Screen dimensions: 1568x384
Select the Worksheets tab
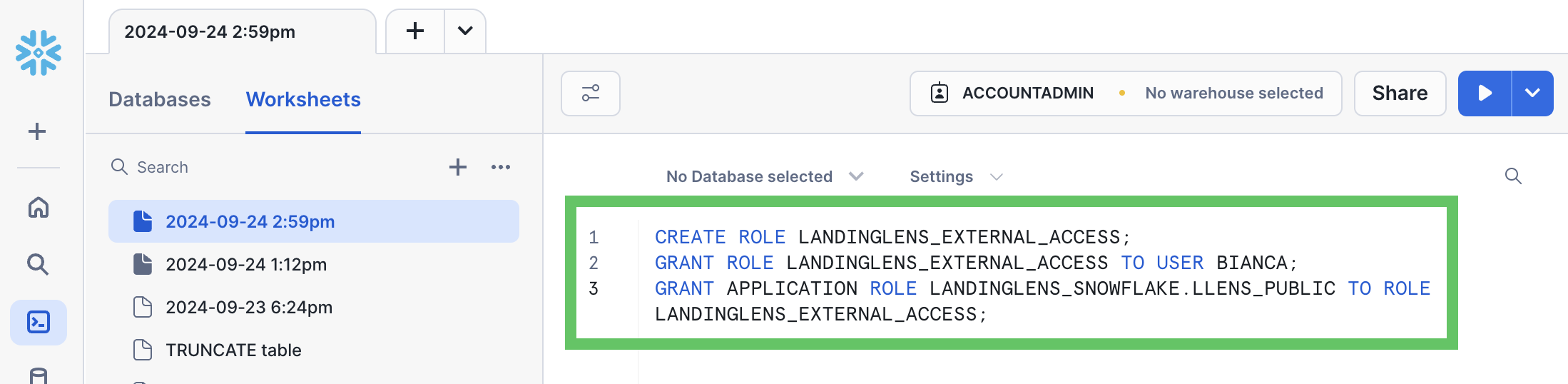tap(303, 99)
